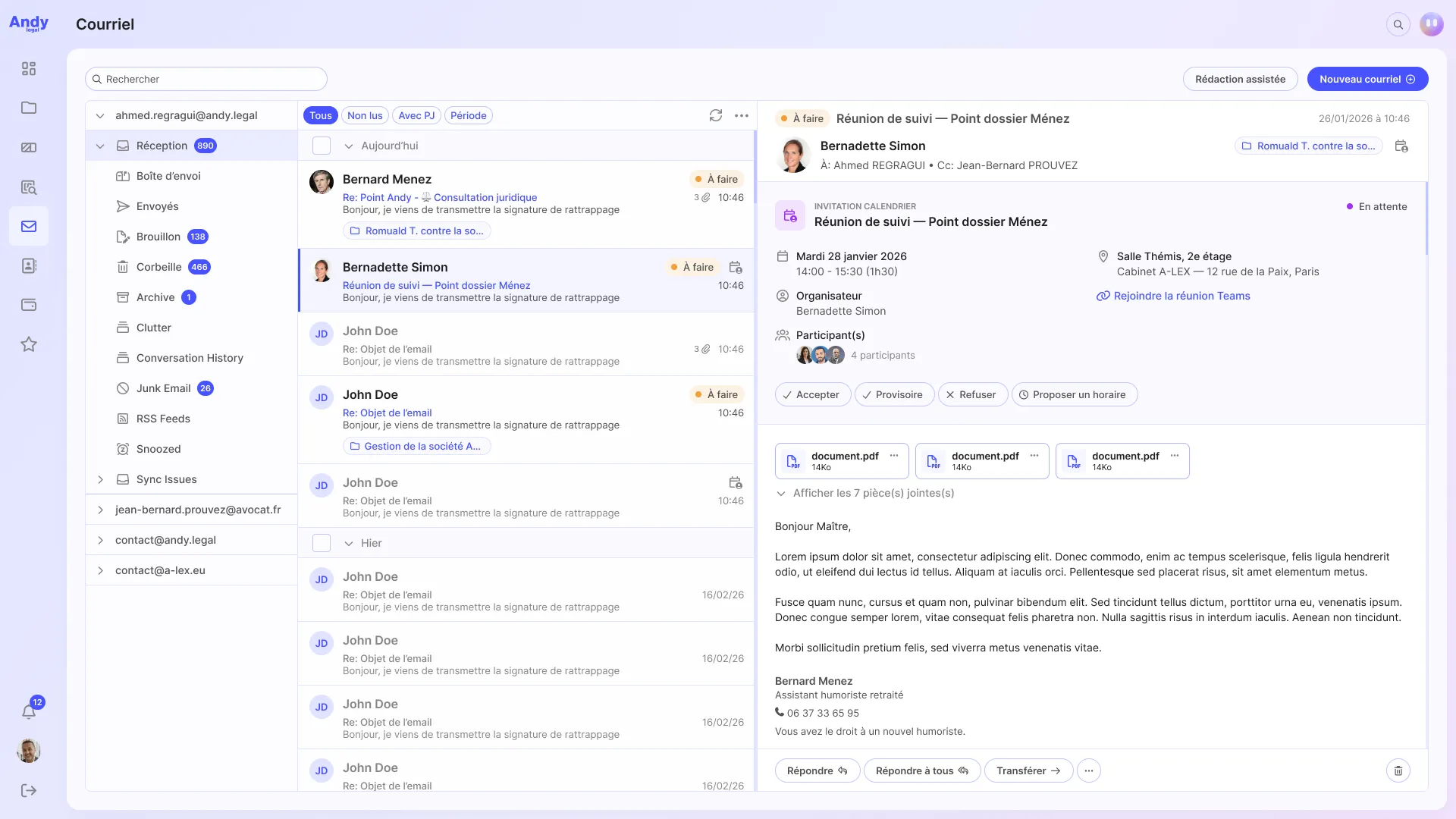The width and height of the screenshot is (1456, 819).
Task: Expand Afficher les 7 pièce(s) jointes(s)
Action: 865,493
